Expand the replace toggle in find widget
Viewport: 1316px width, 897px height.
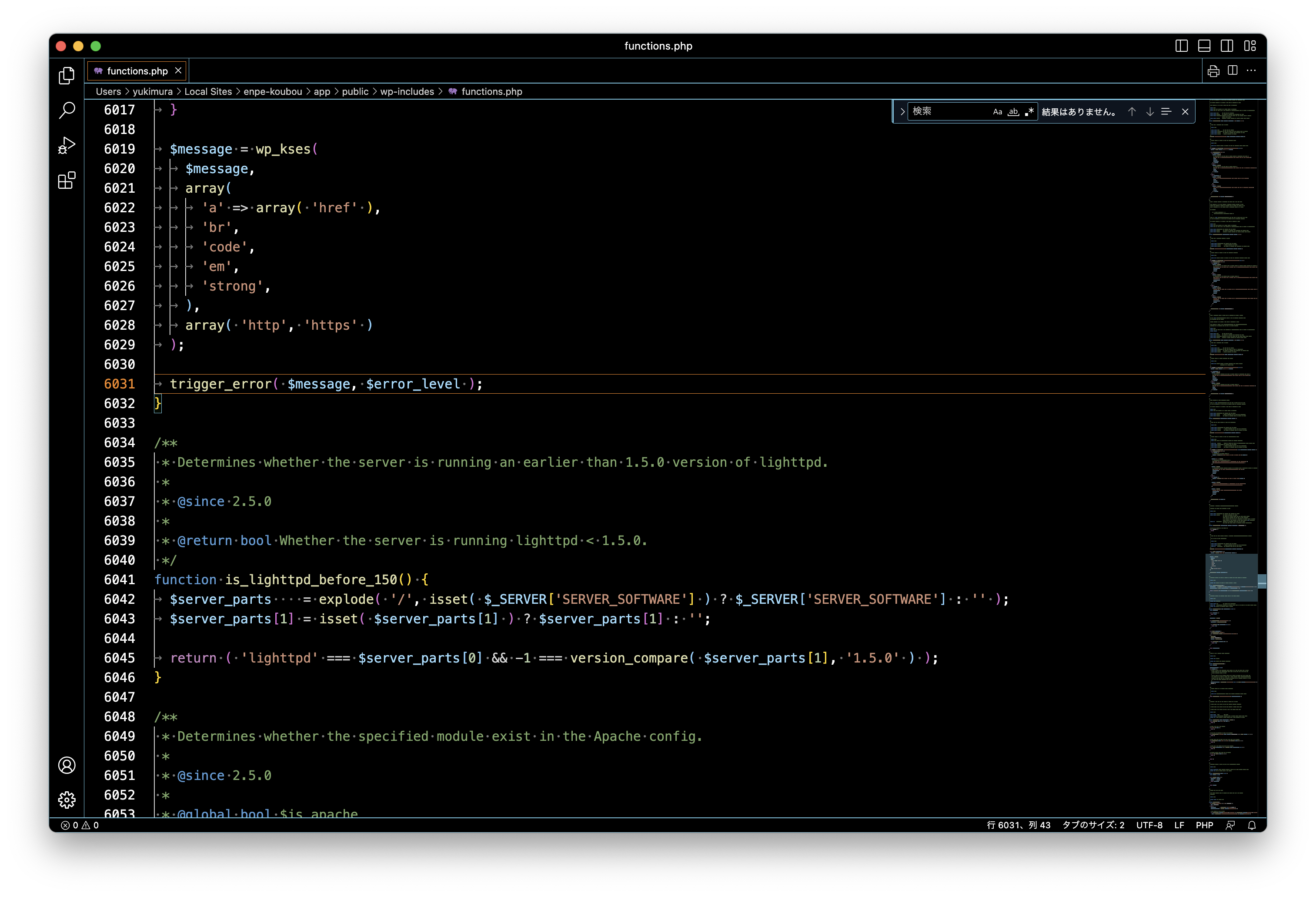(x=902, y=111)
